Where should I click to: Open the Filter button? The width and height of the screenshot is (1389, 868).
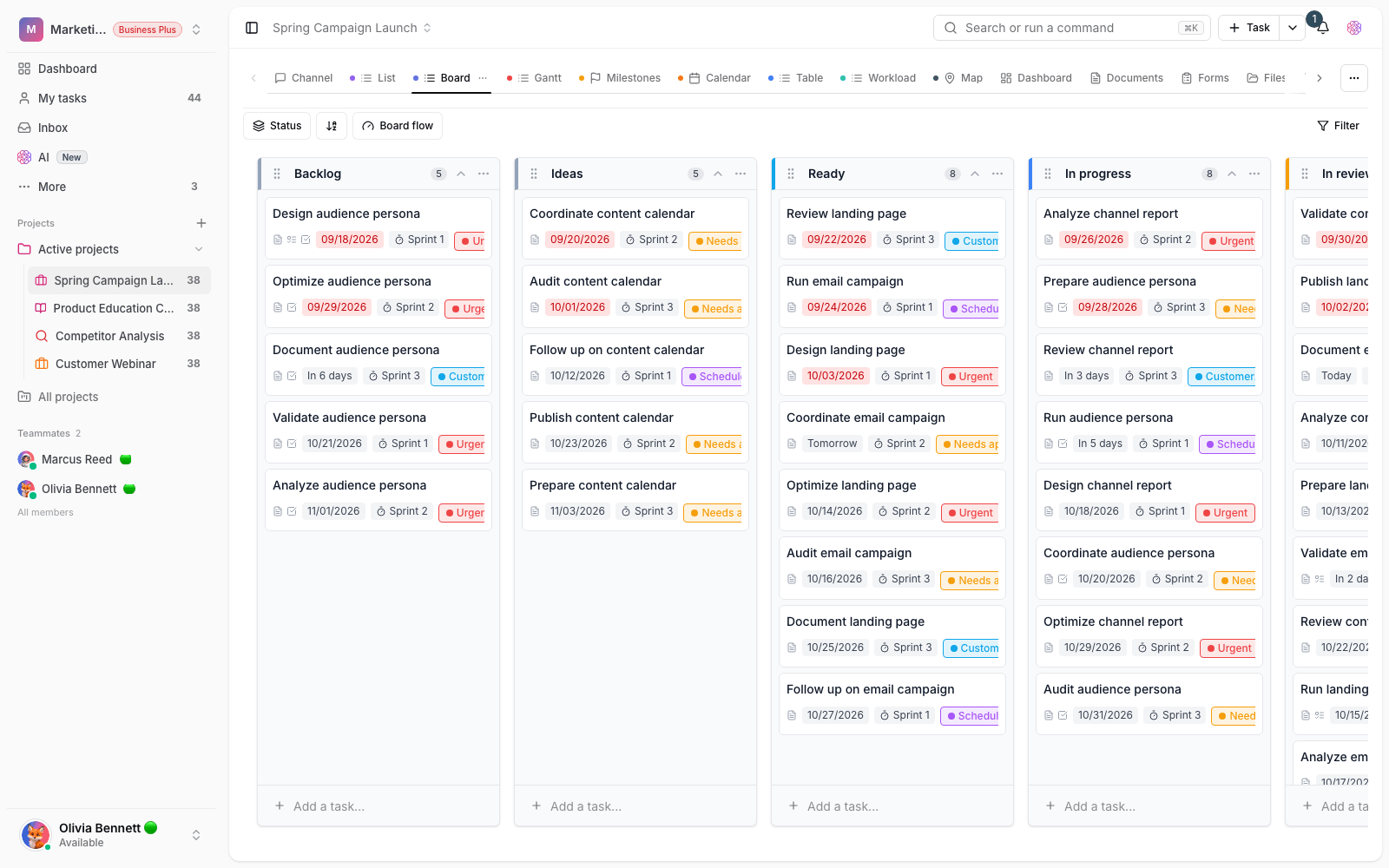coord(1338,126)
